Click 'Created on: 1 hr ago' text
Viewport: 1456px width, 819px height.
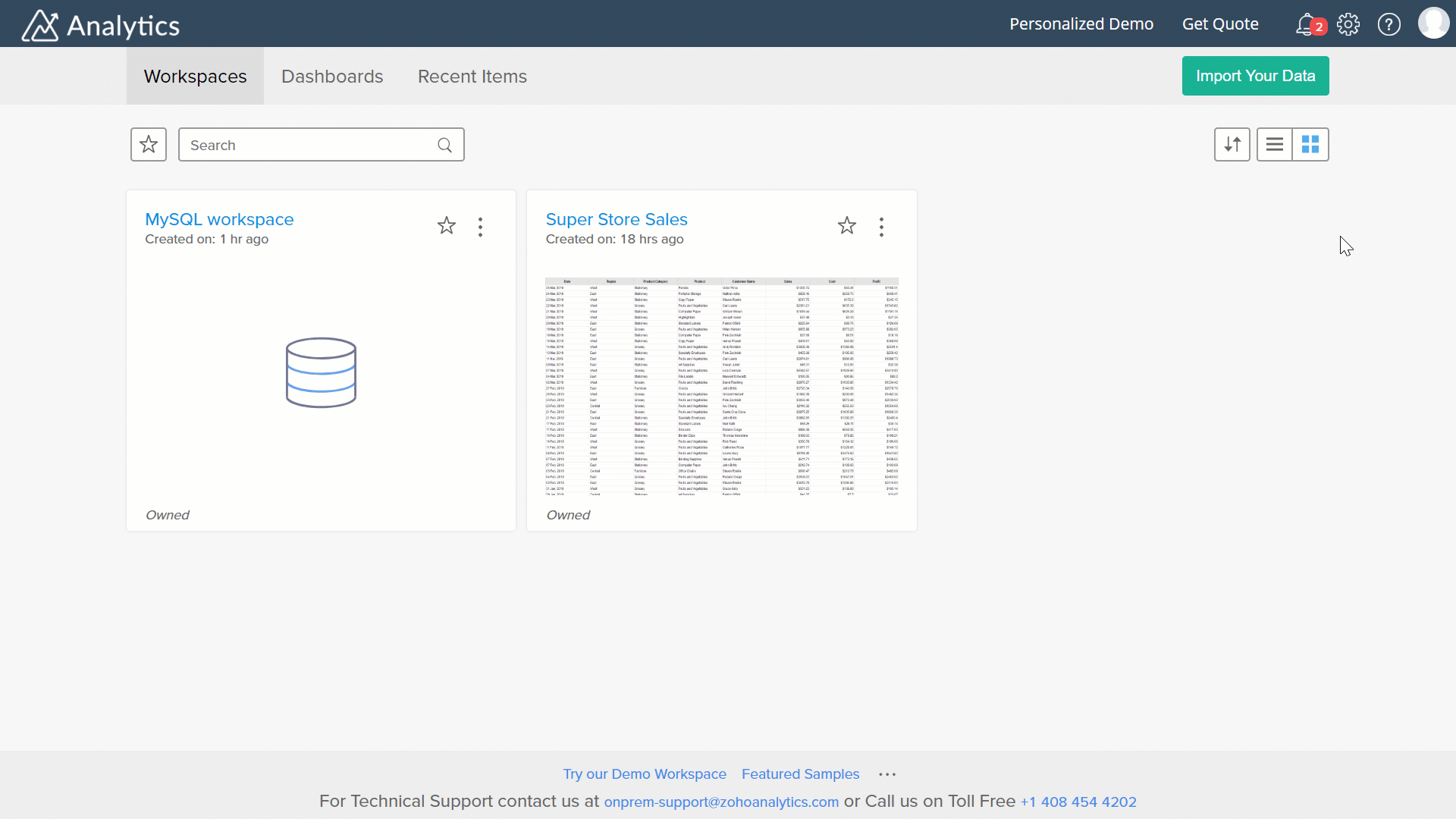coord(206,240)
